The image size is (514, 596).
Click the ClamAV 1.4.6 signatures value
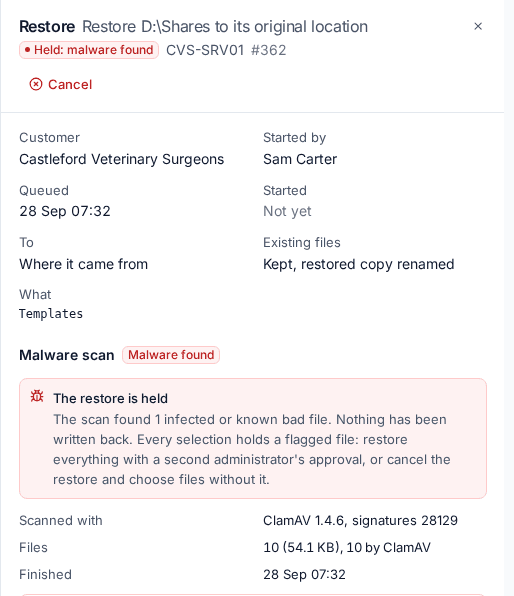(x=360, y=520)
